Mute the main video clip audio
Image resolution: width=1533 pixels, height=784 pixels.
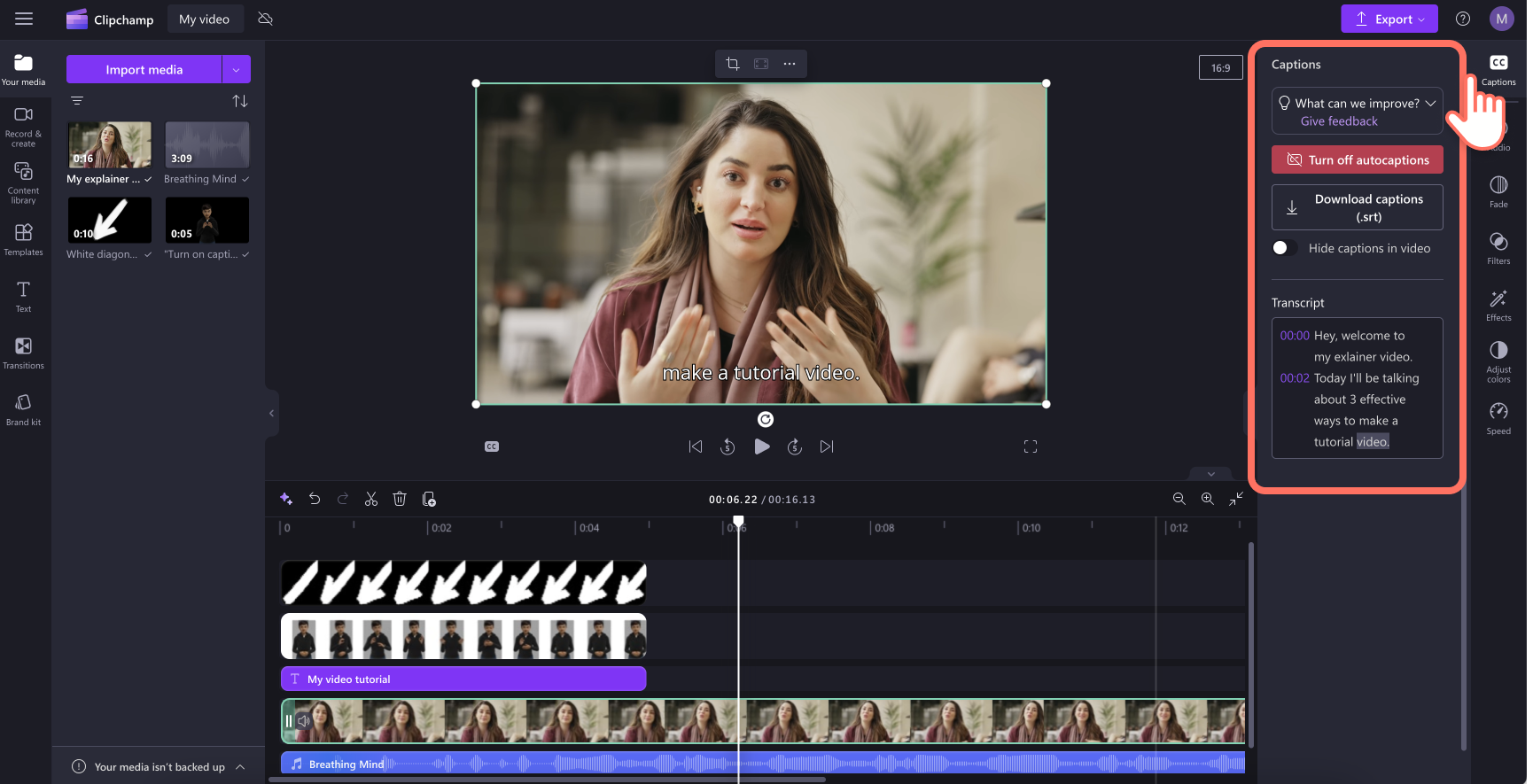click(x=304, y=720)
